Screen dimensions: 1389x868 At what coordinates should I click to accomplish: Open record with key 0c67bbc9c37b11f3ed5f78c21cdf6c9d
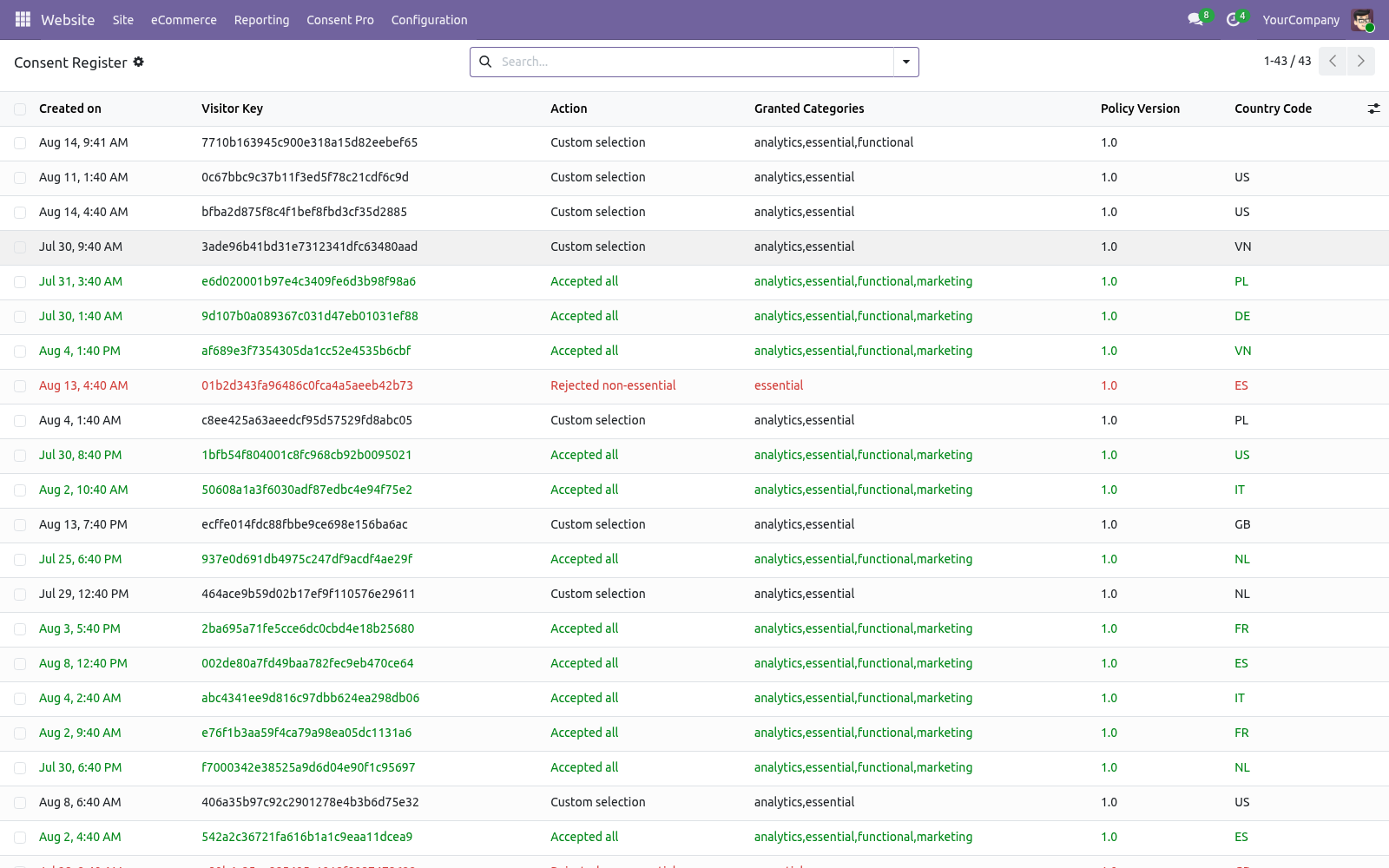coord(305,177)
